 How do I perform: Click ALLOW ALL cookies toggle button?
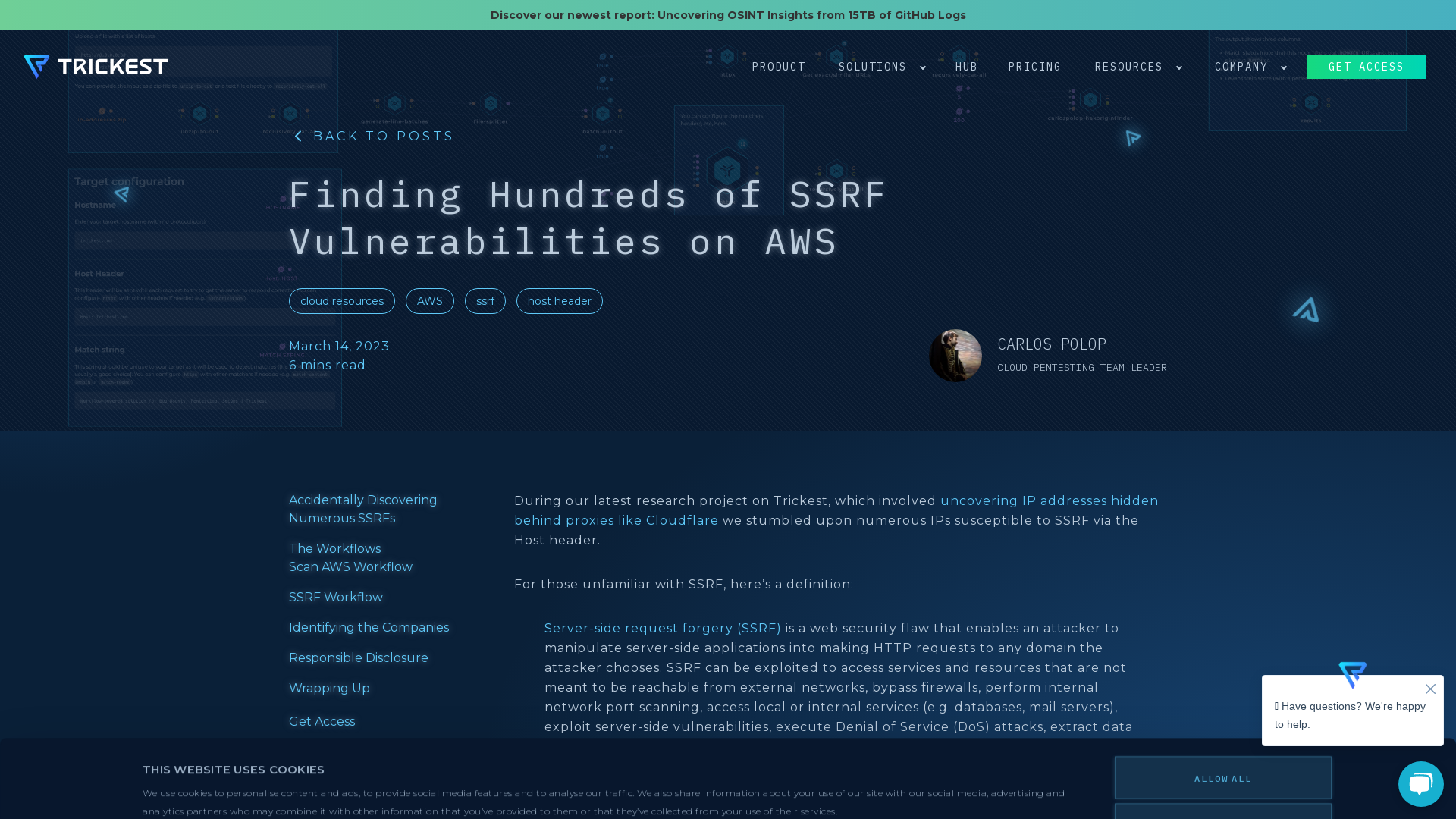(1223, 778)
